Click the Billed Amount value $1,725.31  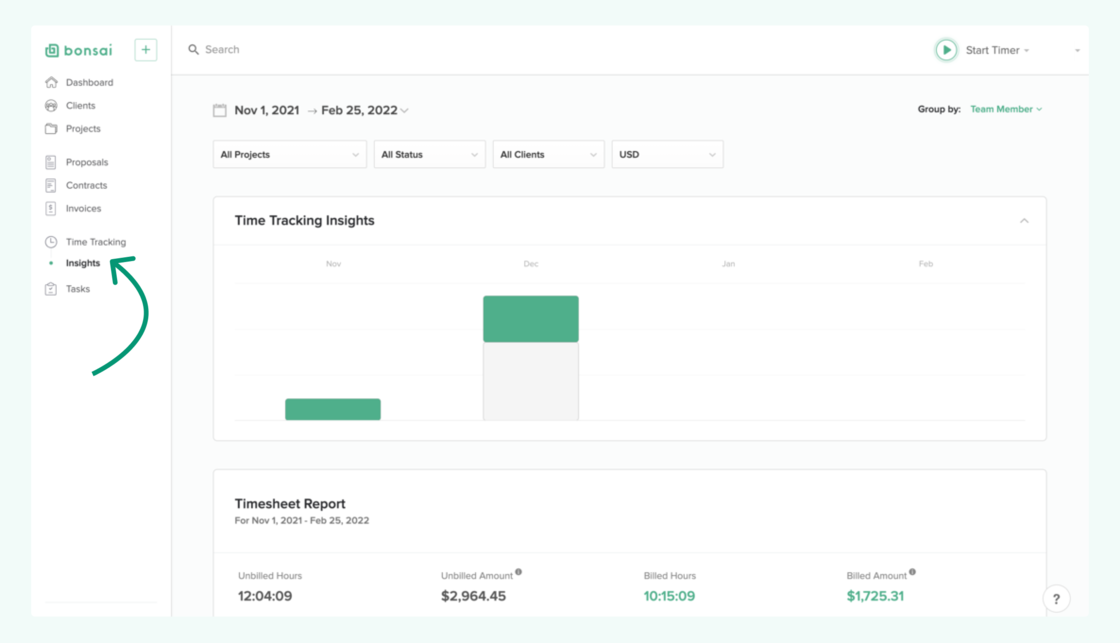click(875, 596)
